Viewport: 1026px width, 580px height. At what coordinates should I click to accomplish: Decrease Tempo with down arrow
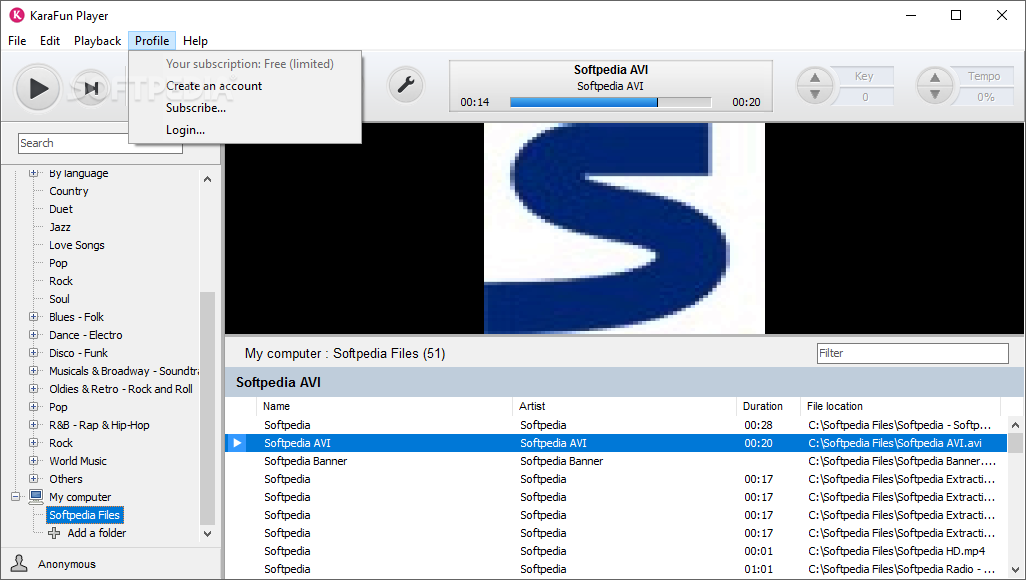[935, 94]
